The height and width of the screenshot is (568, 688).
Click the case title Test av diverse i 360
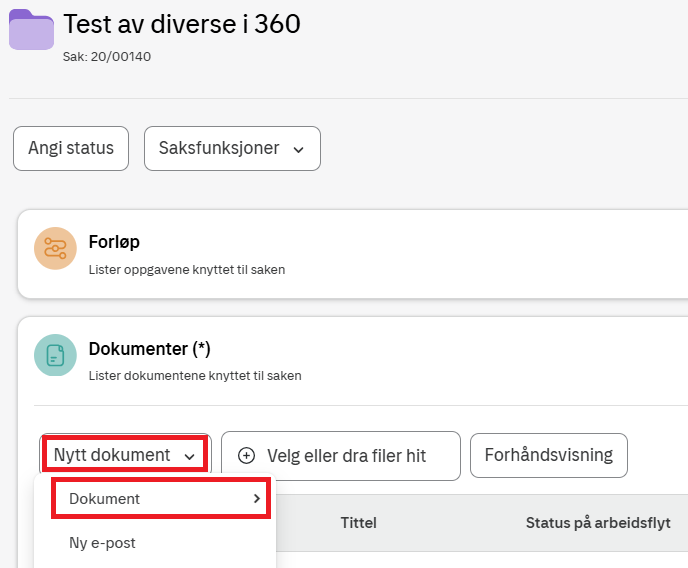pos(181,24)
